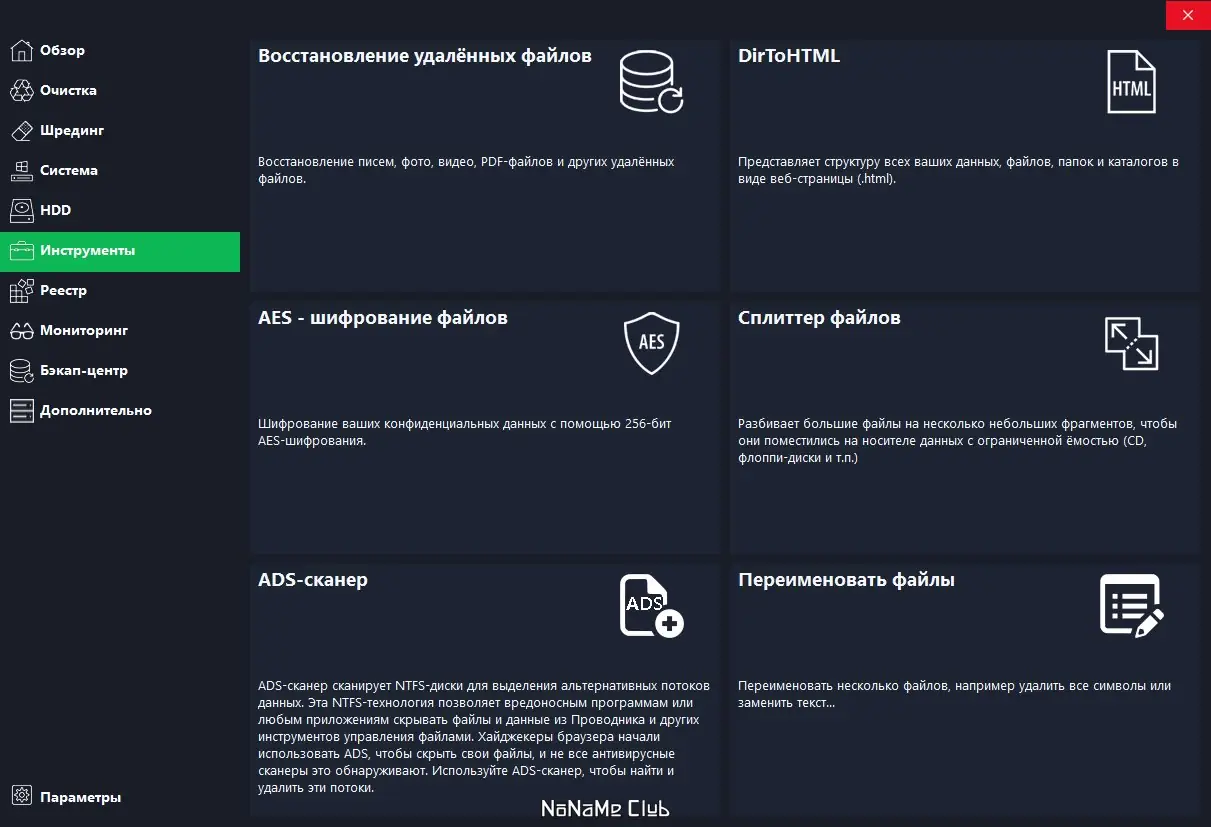The height and width of the screenshot is (827, 1211).
Task: Click the hard drive icon next to HDD
Action: (x=21, y=210)
